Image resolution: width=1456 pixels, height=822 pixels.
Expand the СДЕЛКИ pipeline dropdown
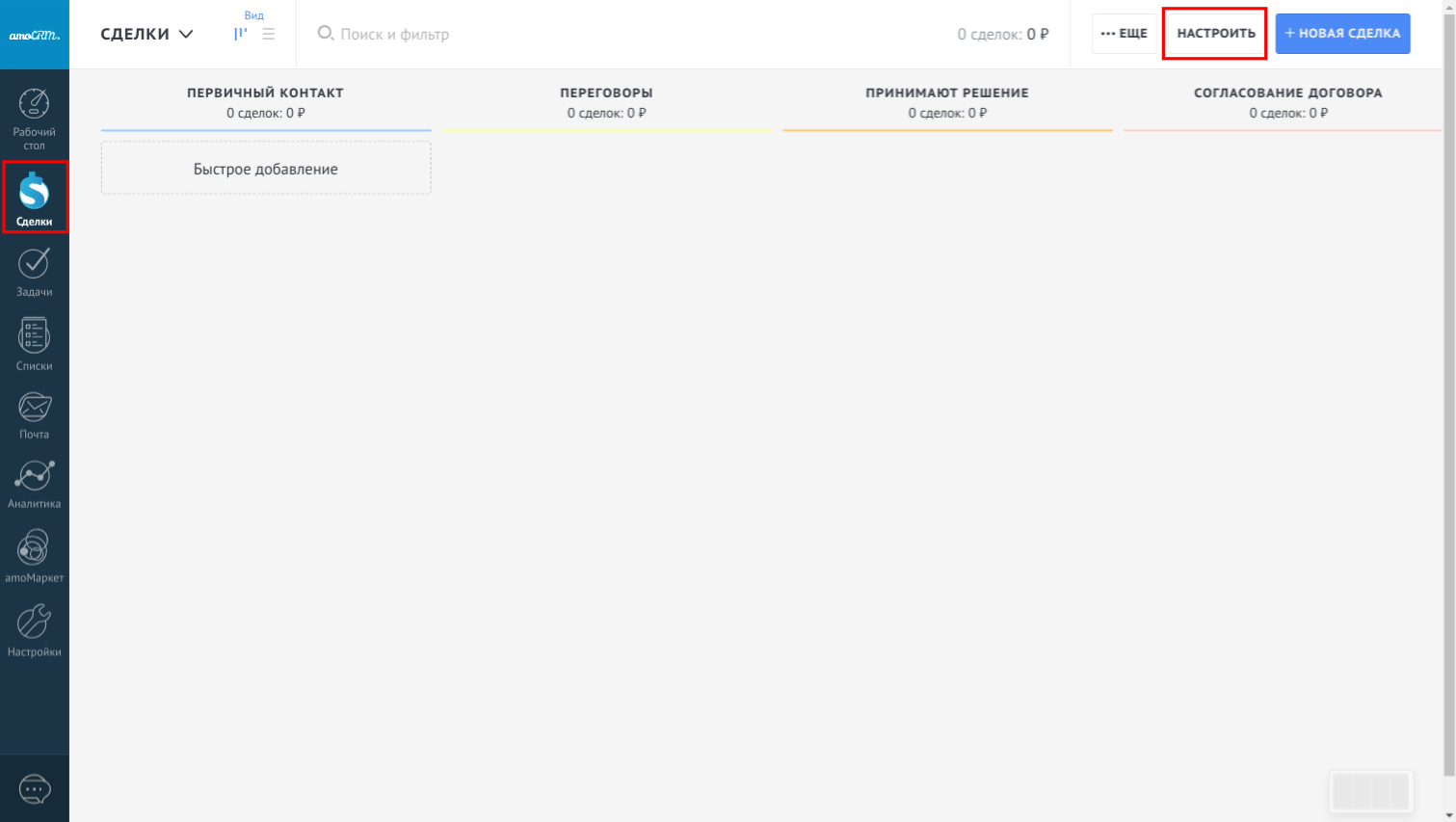click(x=146, y=34)
